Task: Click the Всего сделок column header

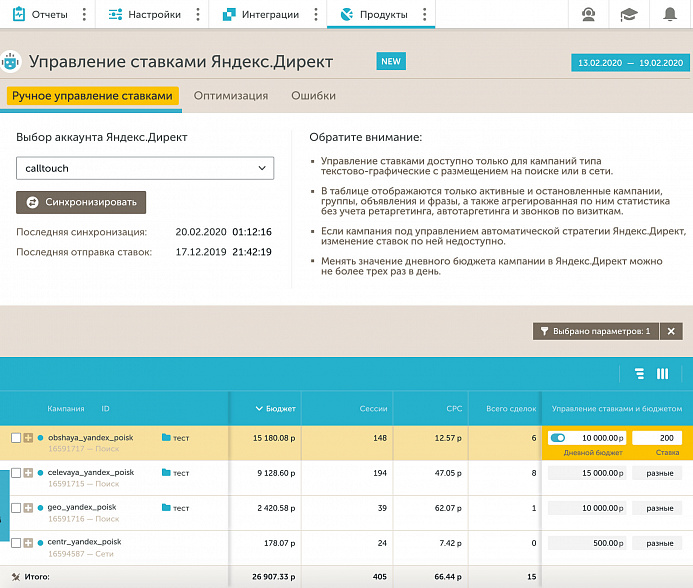Action: 511,409
